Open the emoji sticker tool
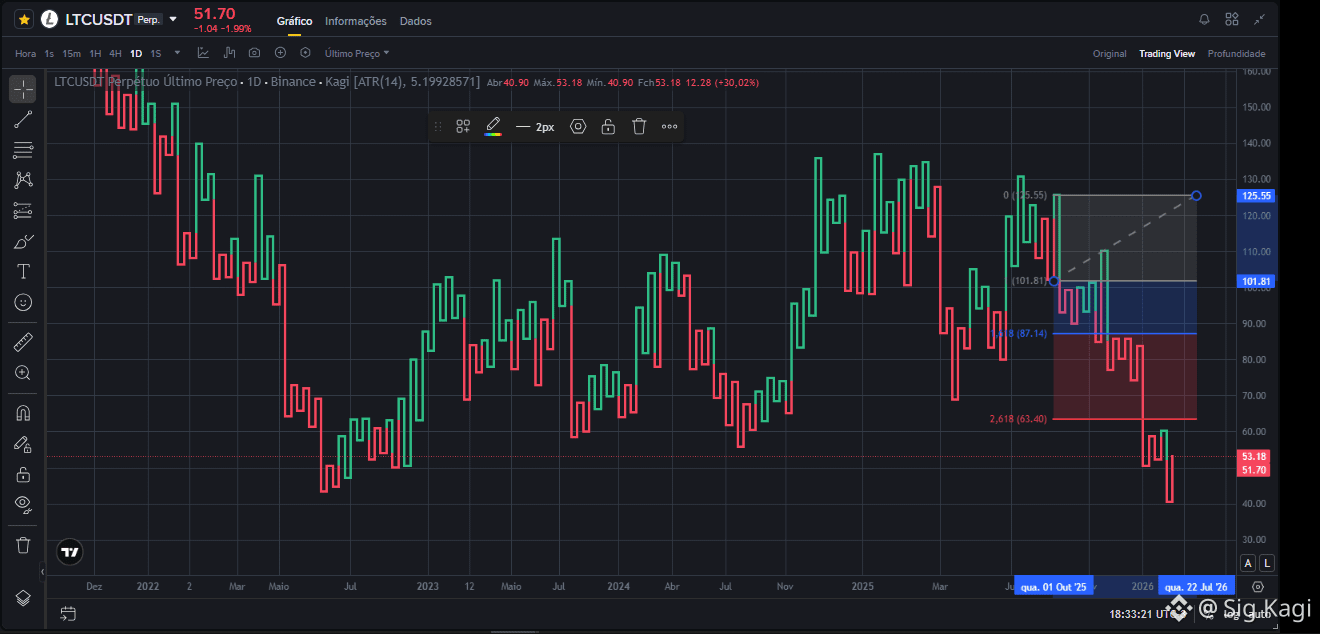 pos(23,301)
